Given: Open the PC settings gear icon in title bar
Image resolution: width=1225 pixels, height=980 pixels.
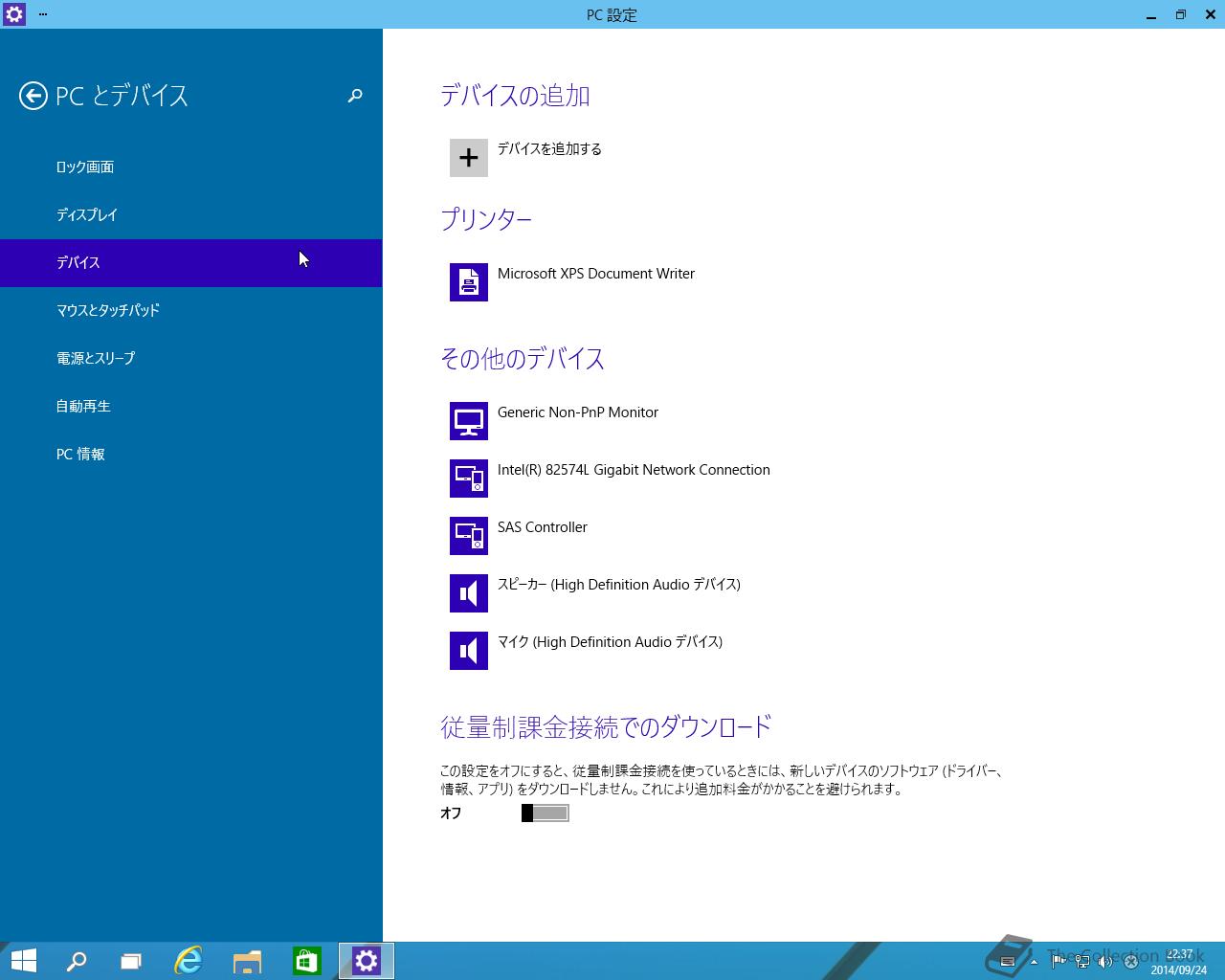Looking at the screenshot, I should pyautogui.click(x=14, y=14).
